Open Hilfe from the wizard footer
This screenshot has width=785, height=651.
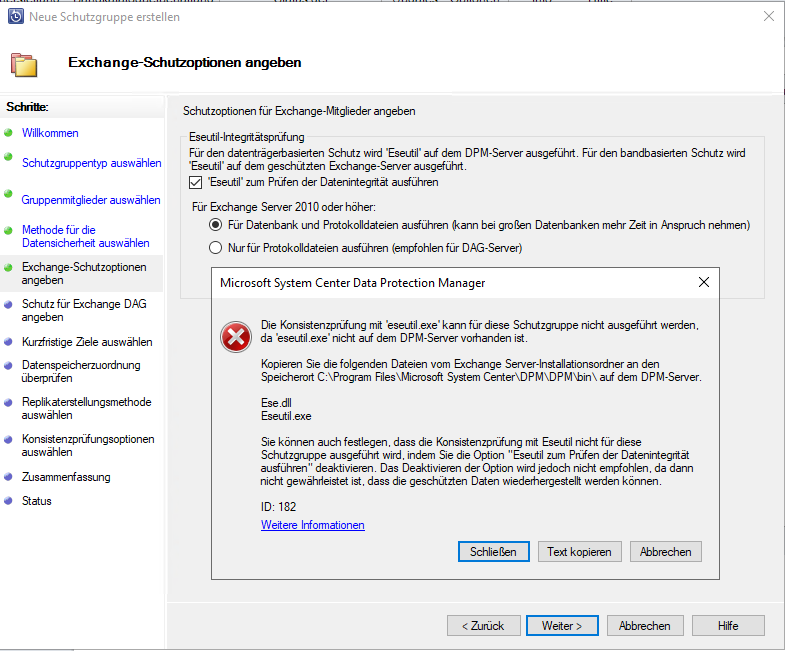[x=728, y=626]
